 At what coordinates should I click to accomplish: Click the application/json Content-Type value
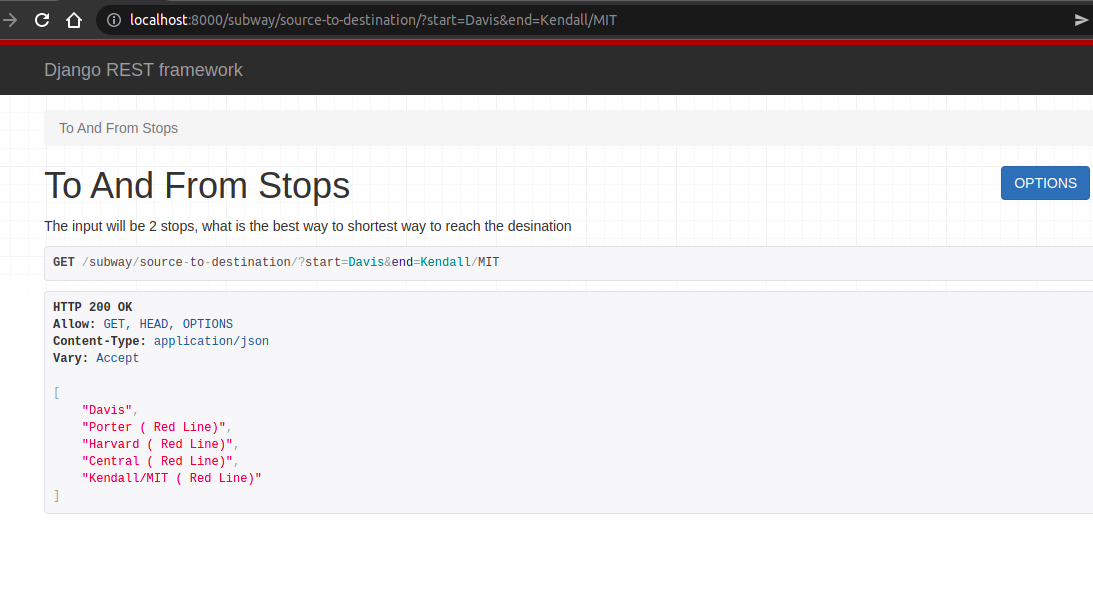(210, 340)
